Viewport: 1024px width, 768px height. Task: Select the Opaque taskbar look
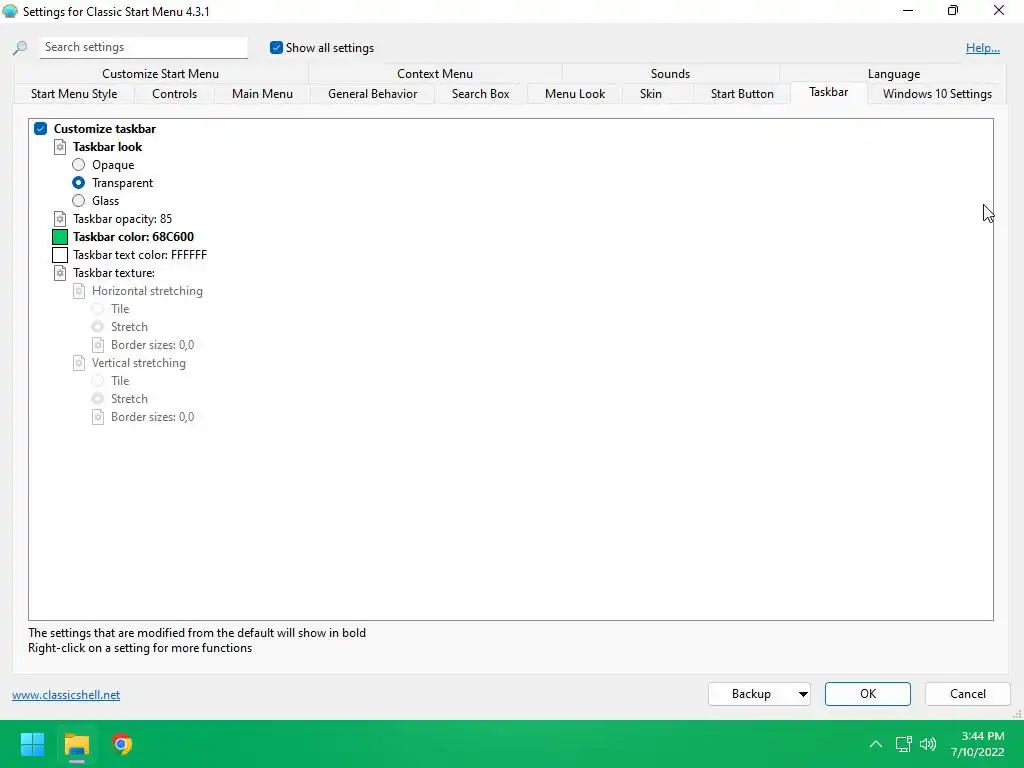click(78, 165)
